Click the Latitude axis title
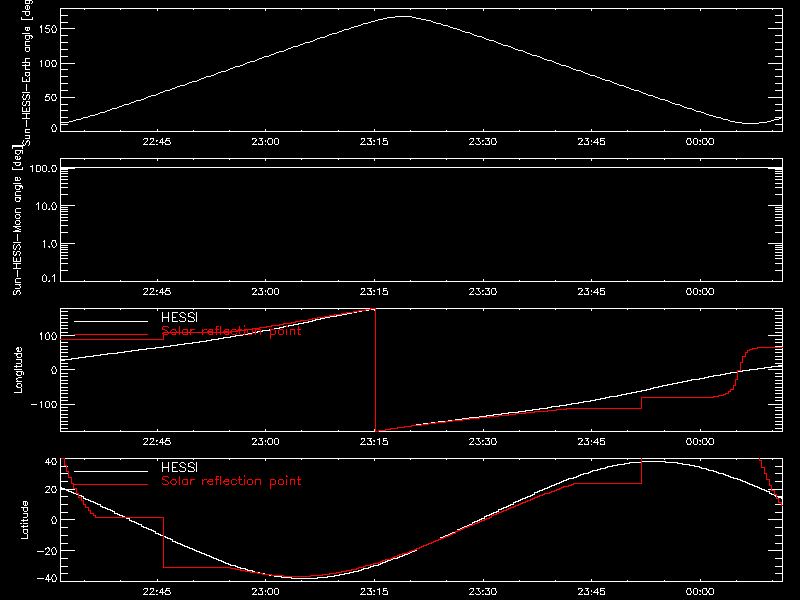800x600 pixels. tap(24, 519)
